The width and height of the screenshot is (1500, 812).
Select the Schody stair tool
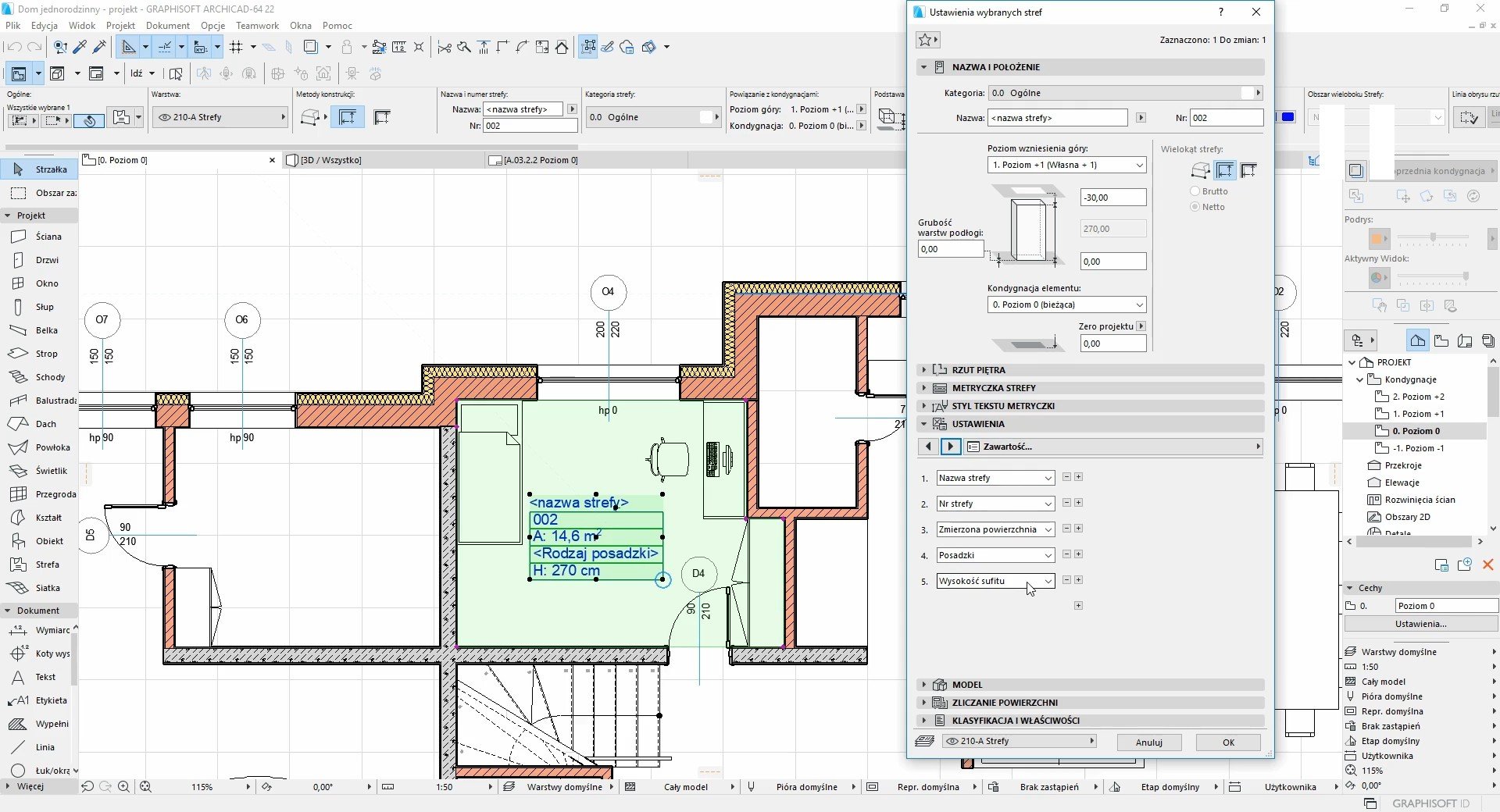(x=39, y=377)
